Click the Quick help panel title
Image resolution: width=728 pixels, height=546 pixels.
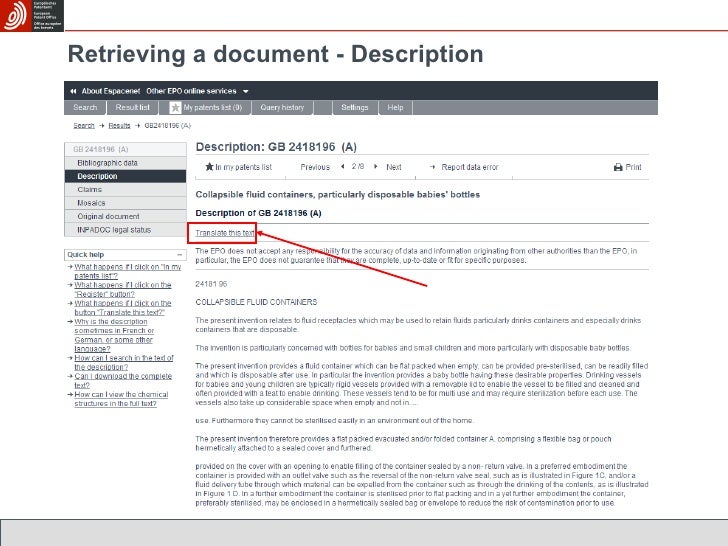(x=85, y=255)
